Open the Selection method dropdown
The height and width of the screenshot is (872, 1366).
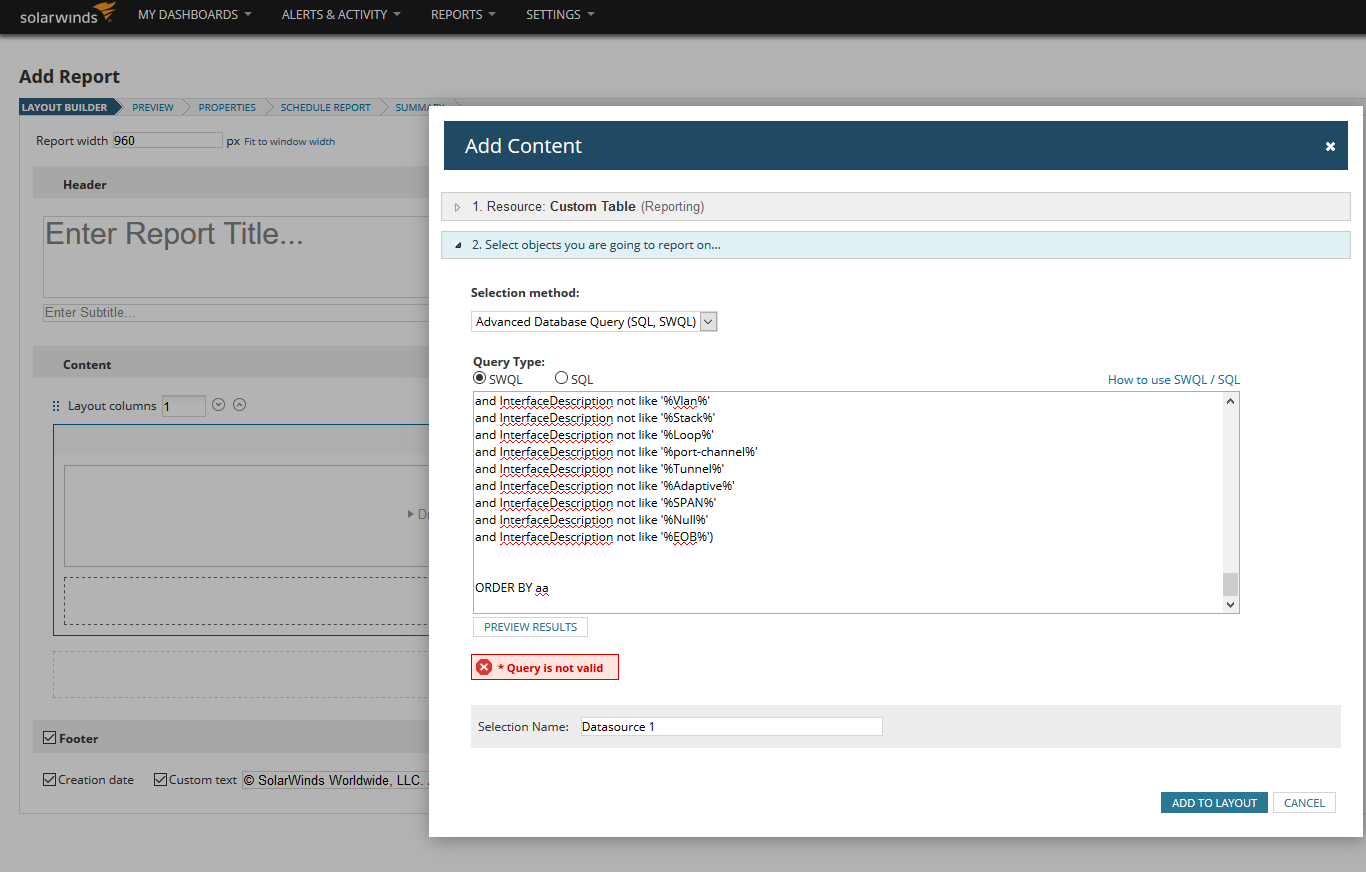point(594,321)
